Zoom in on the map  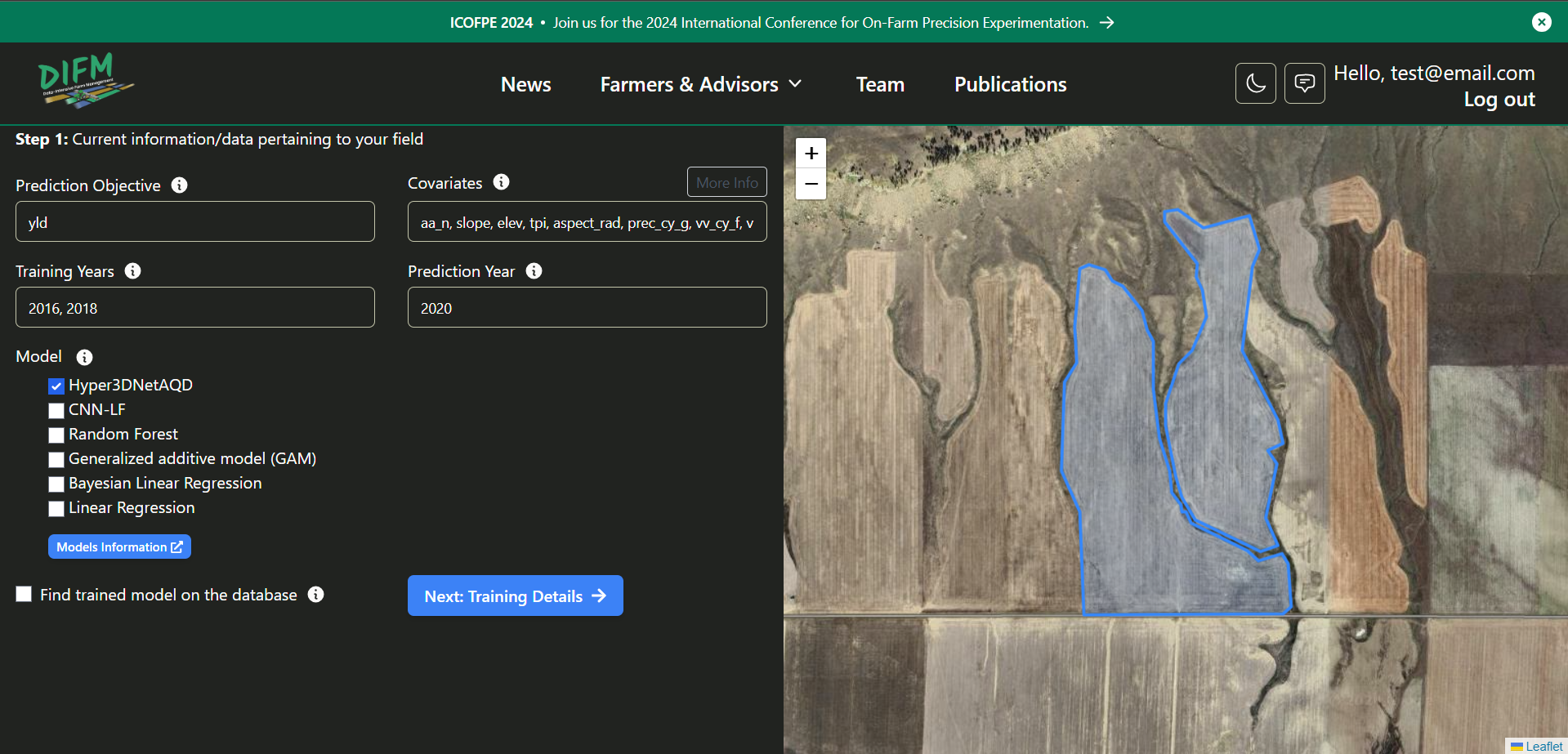tap(811, 154)
